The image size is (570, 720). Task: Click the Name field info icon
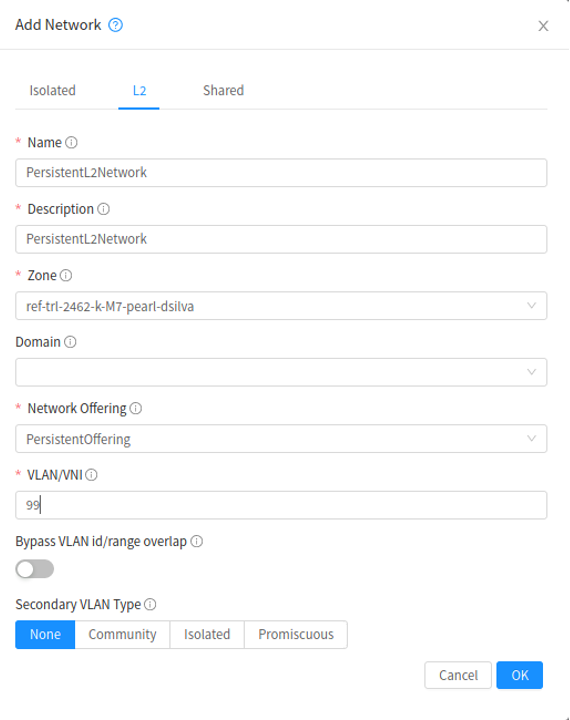(x=71, y=142)
